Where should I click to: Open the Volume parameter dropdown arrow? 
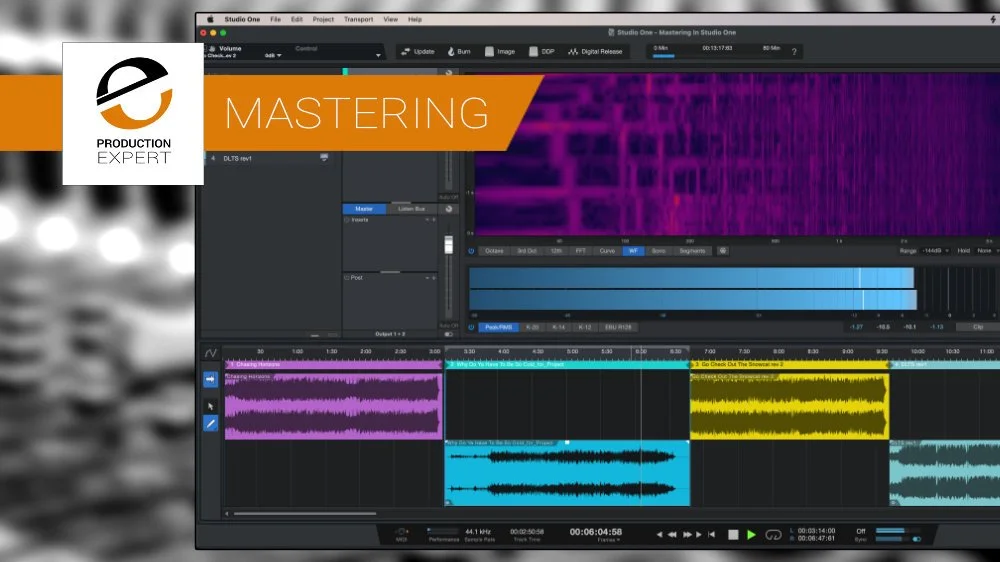378,55
